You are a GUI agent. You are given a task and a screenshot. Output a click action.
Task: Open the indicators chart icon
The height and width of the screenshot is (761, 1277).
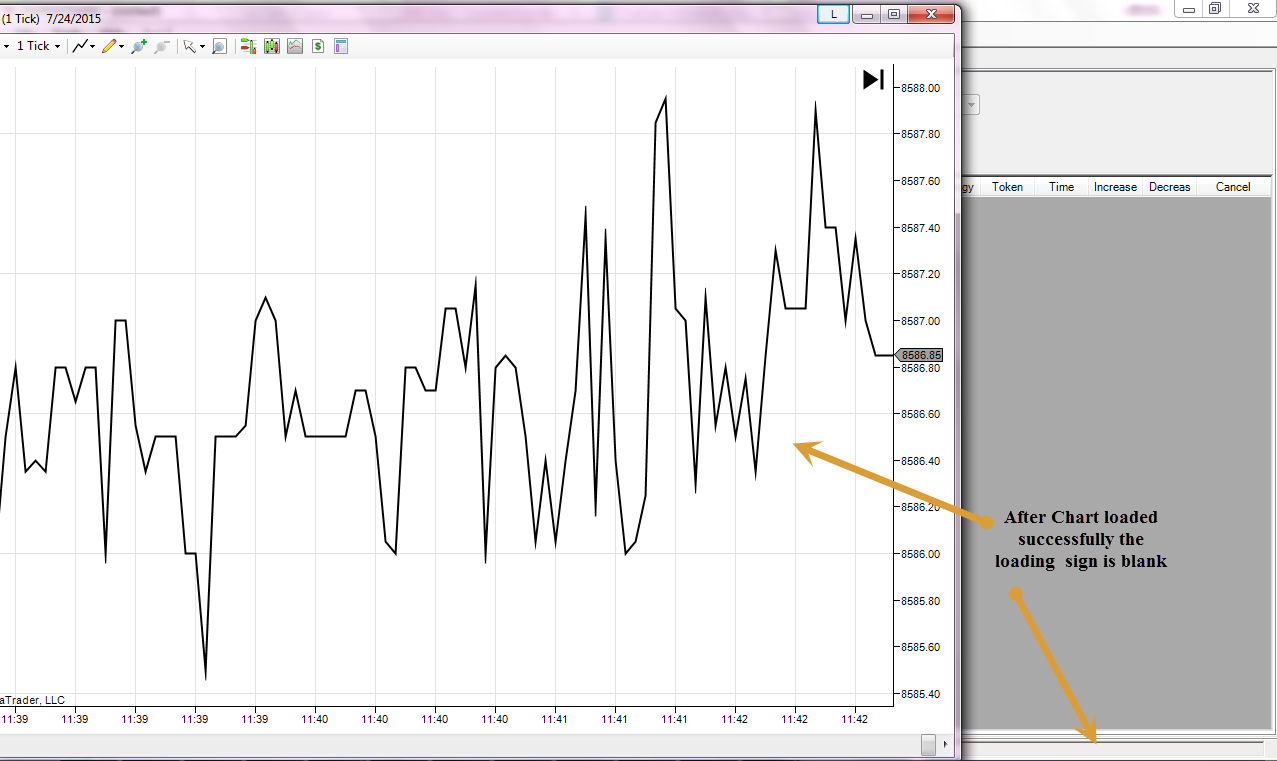click(295, 46)
